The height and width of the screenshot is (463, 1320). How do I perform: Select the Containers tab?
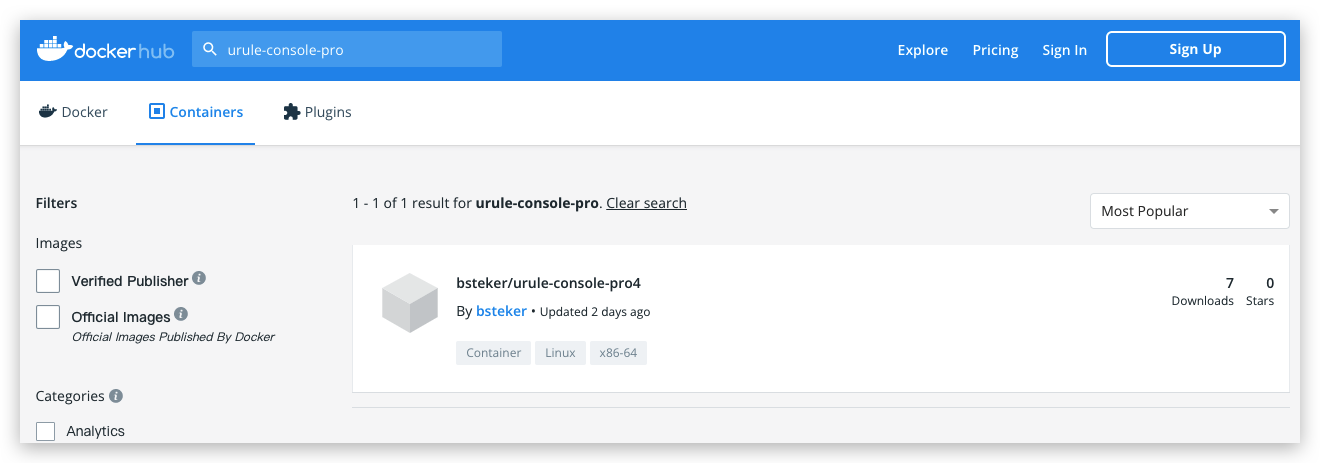pyautogui.click(x=196, y=112)
